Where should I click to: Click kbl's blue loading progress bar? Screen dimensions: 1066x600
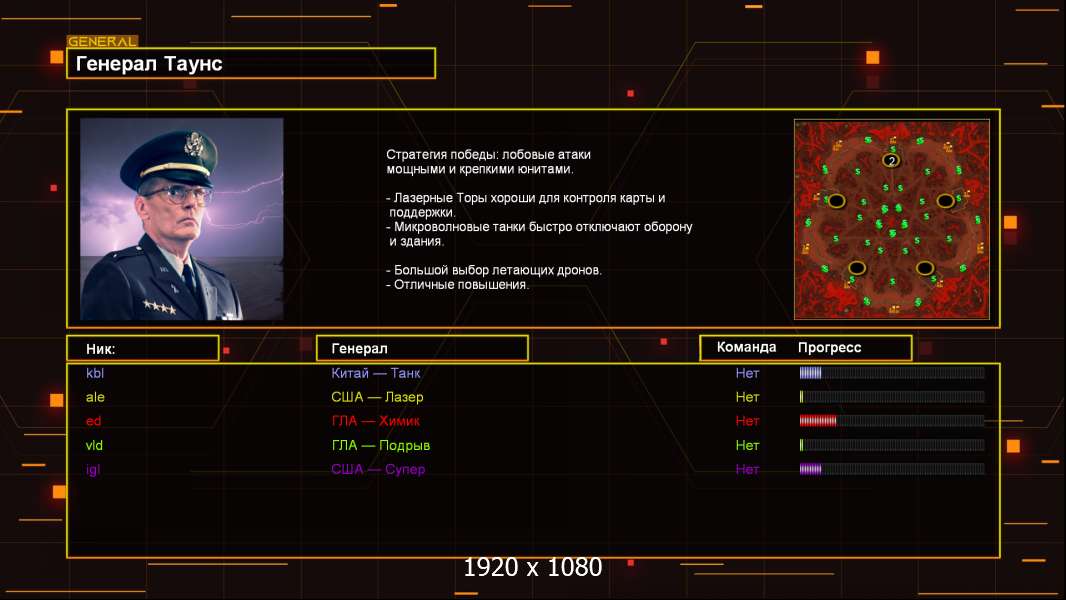[891, 373]
